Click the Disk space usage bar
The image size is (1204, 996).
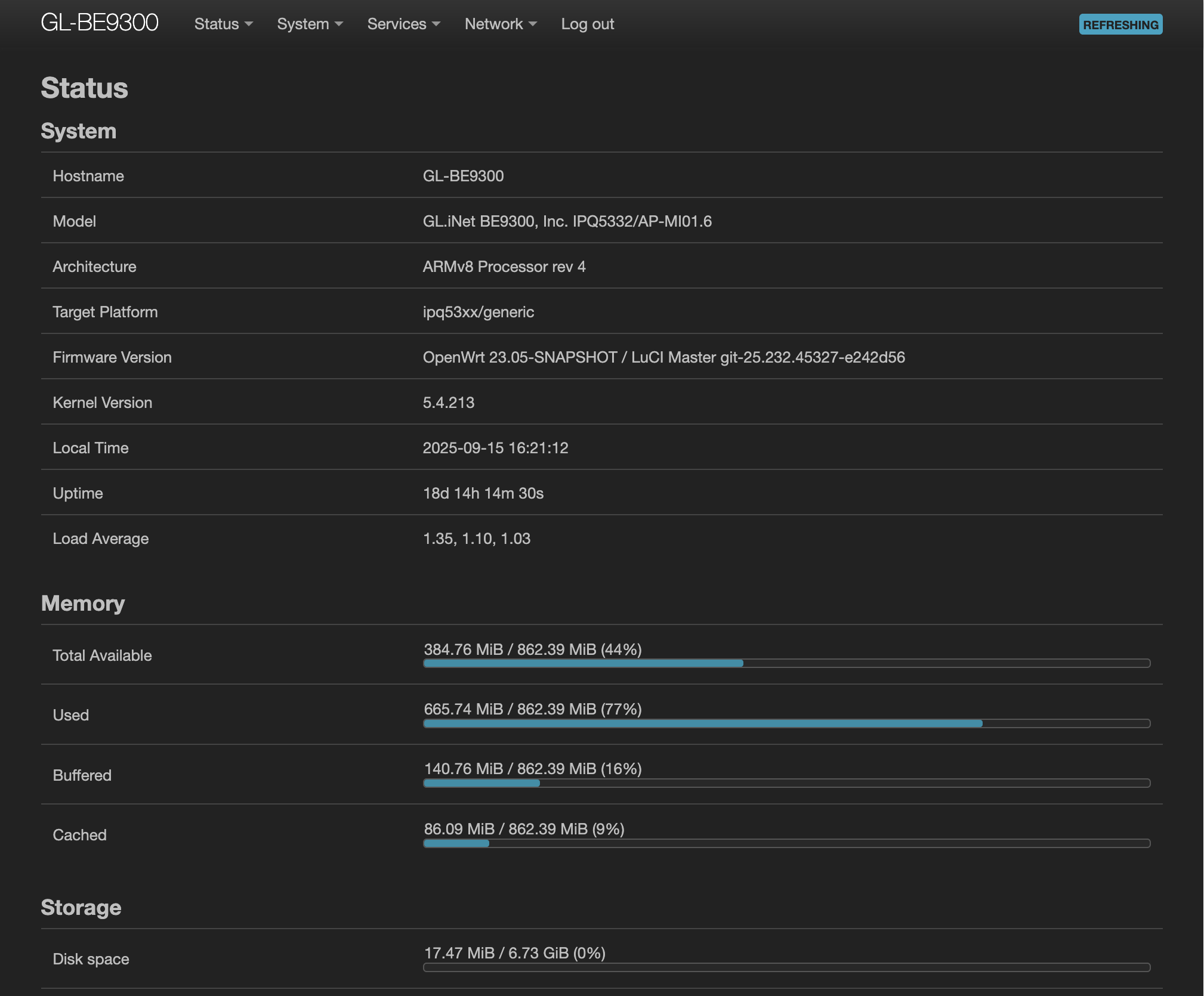pos(786,967)
